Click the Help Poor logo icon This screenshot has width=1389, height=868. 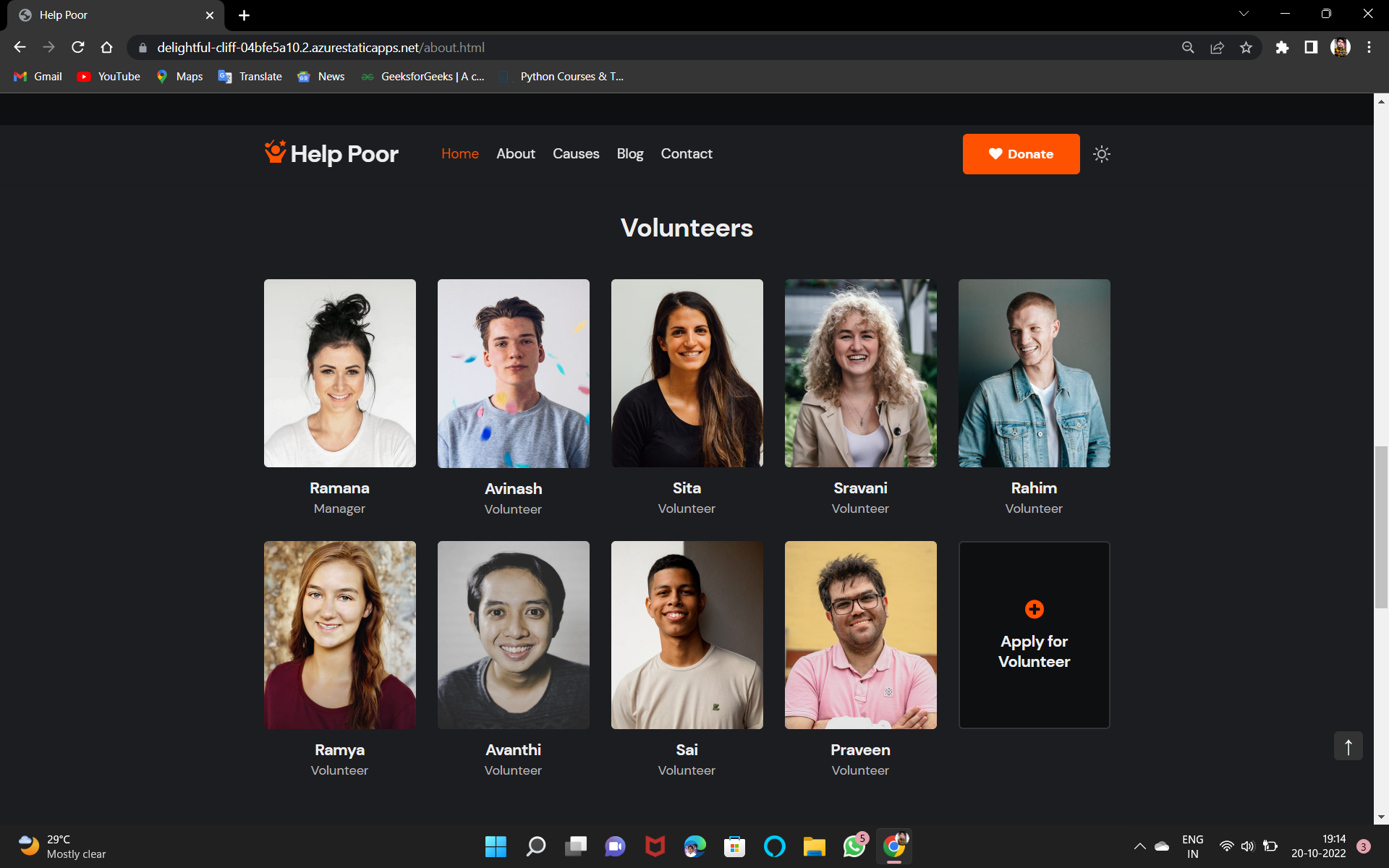275,152
